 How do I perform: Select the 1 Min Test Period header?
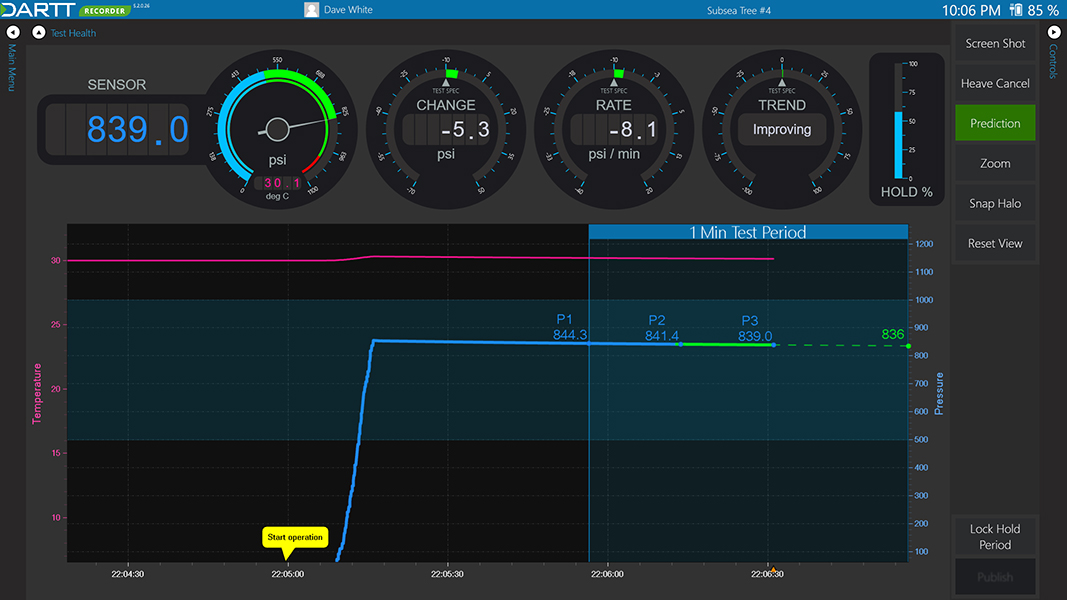tap(747, 232)
